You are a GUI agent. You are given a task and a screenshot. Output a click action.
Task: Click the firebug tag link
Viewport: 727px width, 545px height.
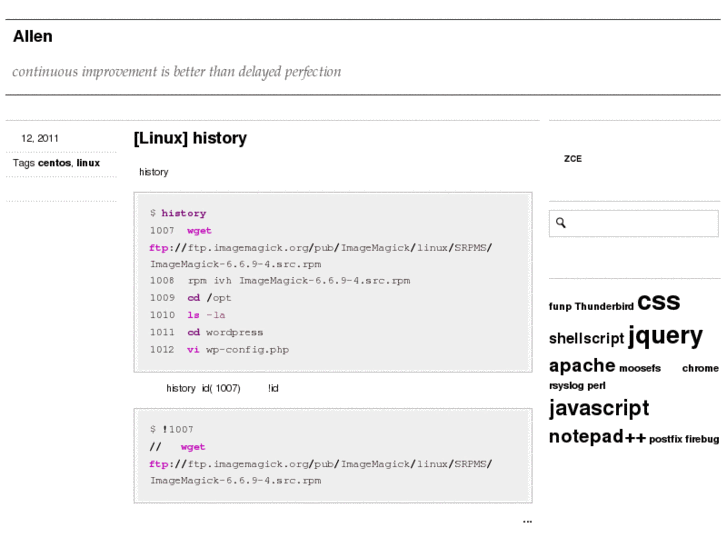pyautogui.click(x=702, y=439)
